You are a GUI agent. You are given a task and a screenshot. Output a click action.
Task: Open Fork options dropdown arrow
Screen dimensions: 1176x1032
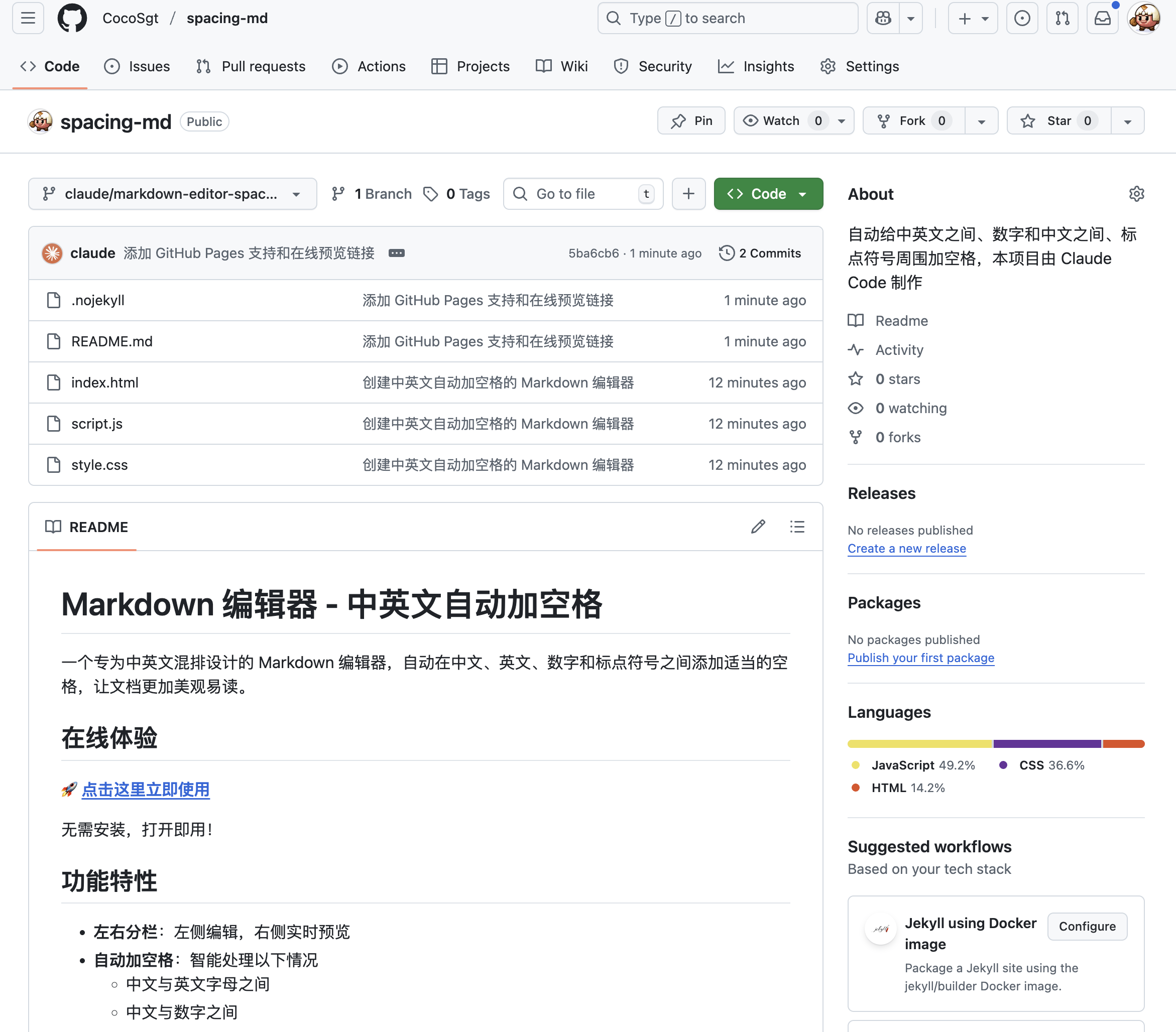click(981, 121)
